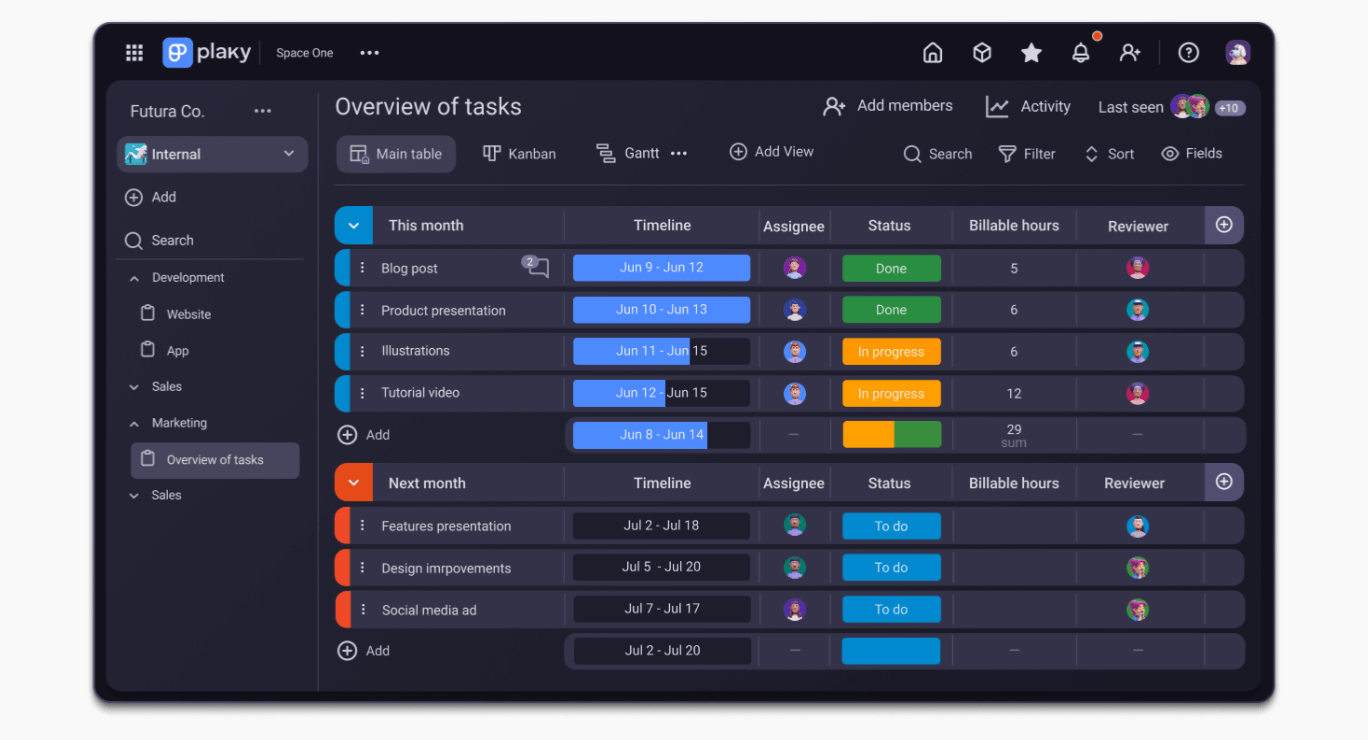Open the help question mark icon
Screen dimensions: 1368x740
click(1188, 53)
